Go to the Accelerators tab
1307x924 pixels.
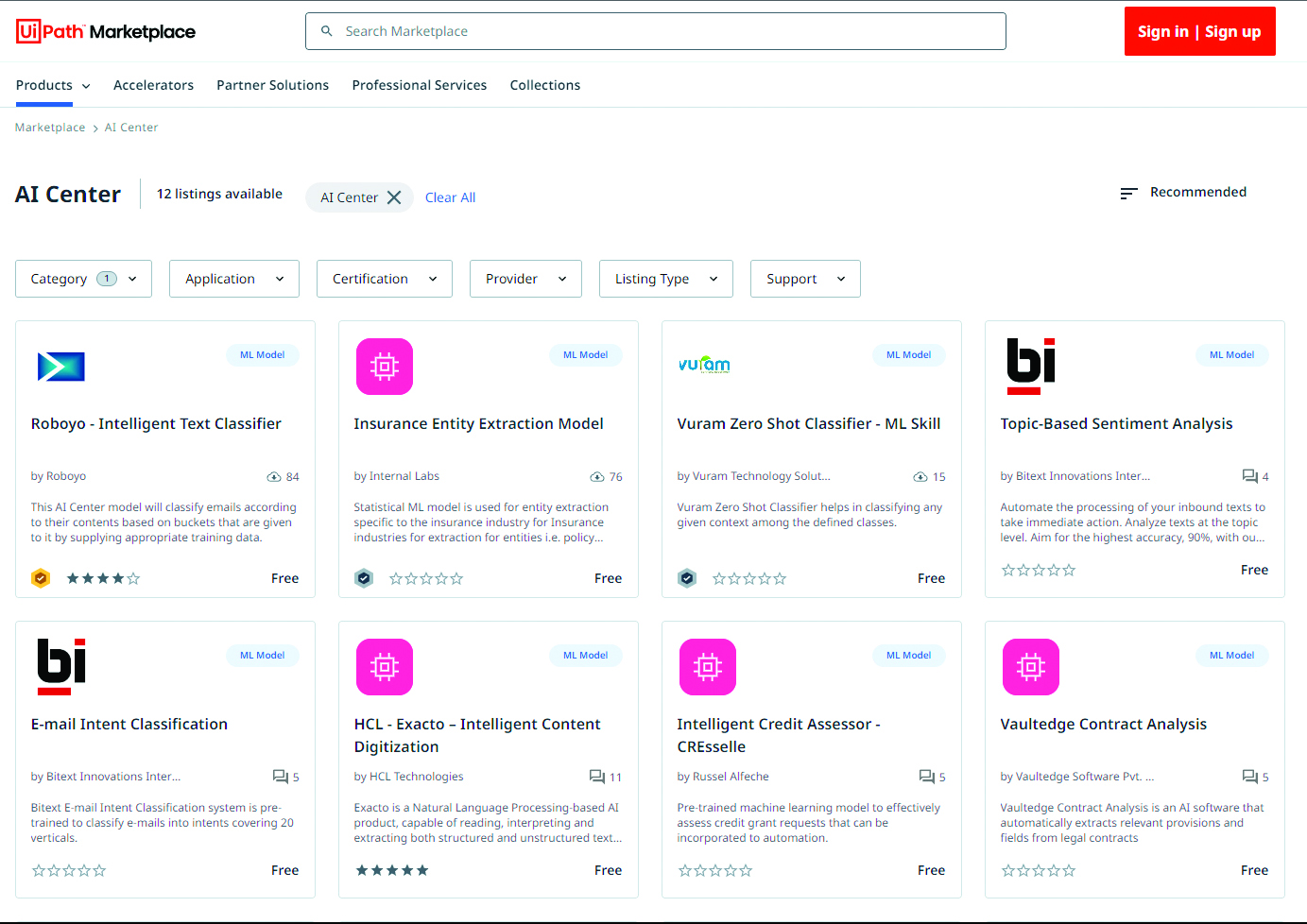(153, 85)
